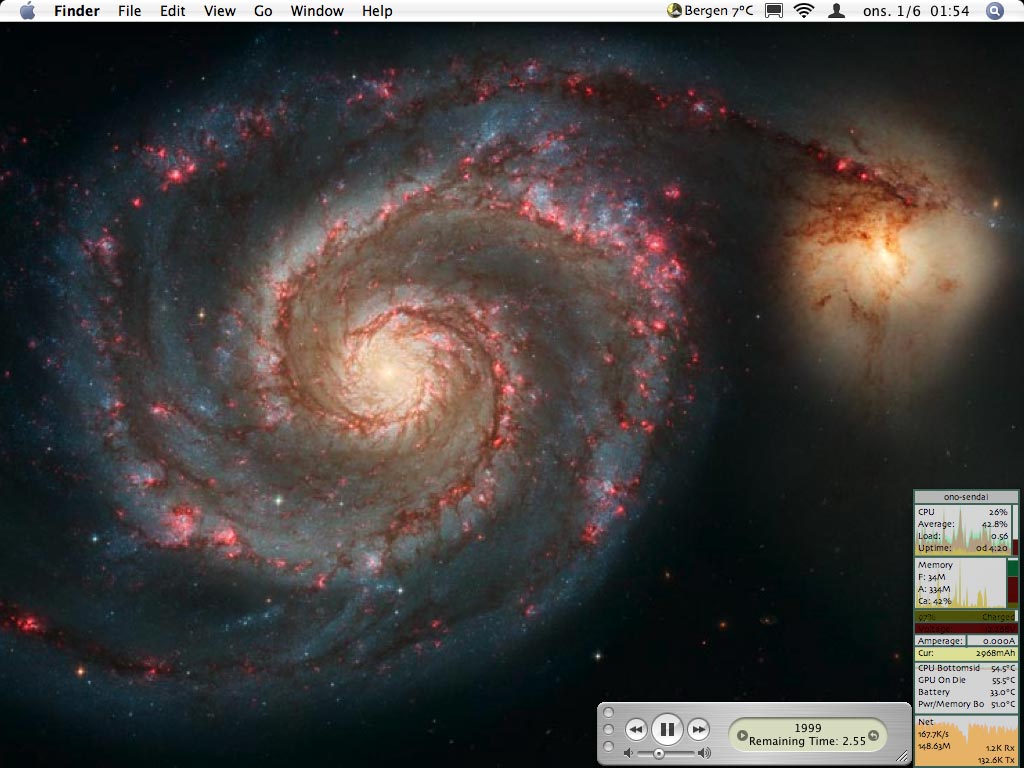
Task: Click the Voltage battery bar
Action: [966, 628]
